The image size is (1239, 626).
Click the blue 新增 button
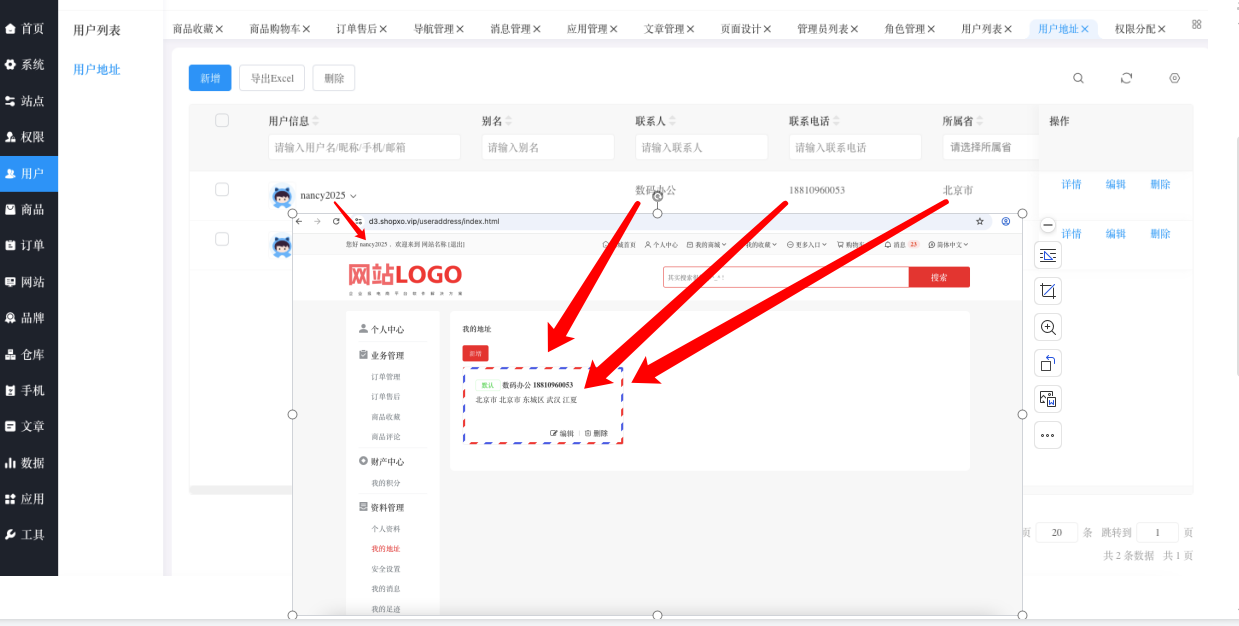click(x=210, y=78)
